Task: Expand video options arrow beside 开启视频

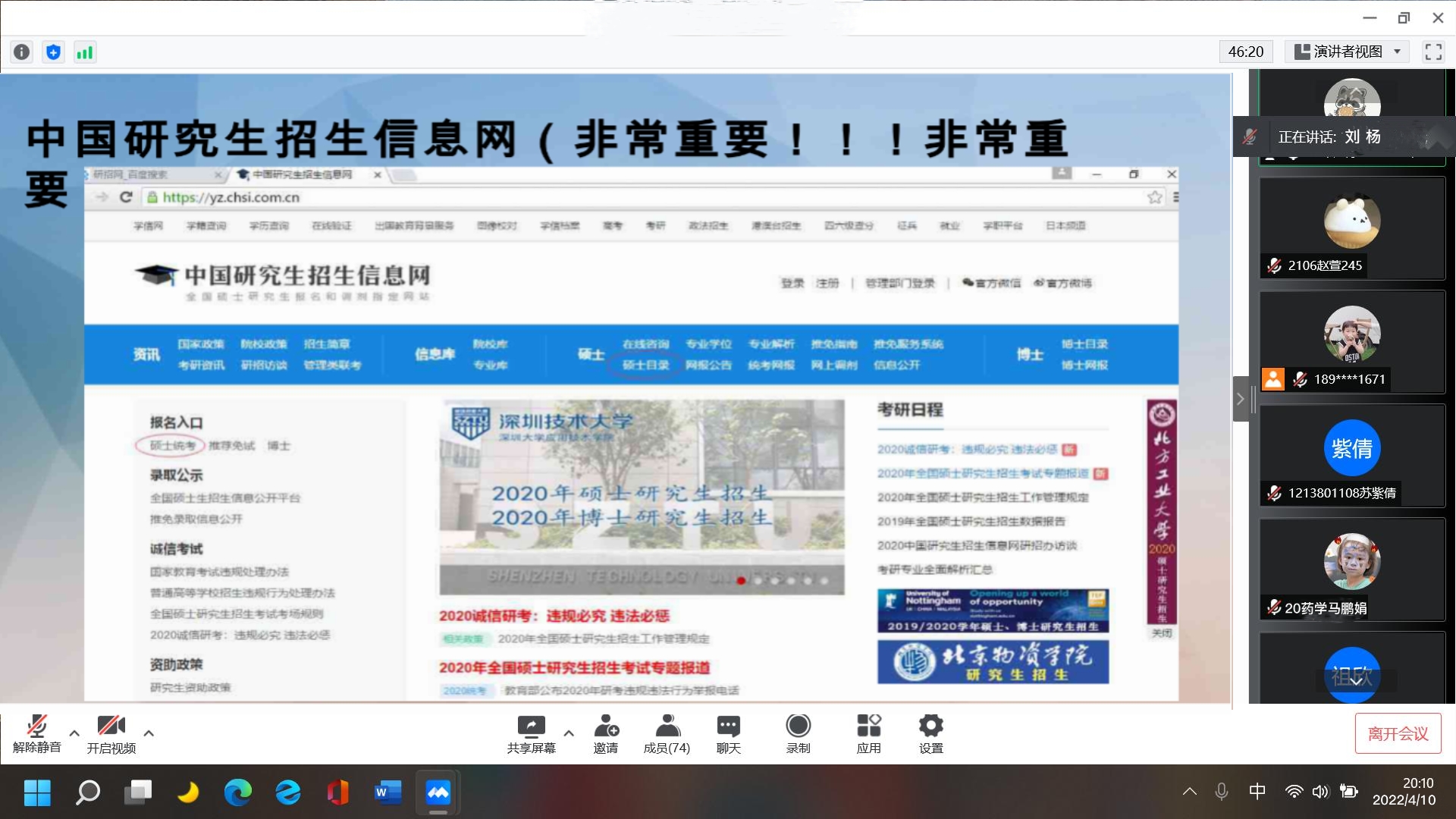Action: [x=149, y=733]
